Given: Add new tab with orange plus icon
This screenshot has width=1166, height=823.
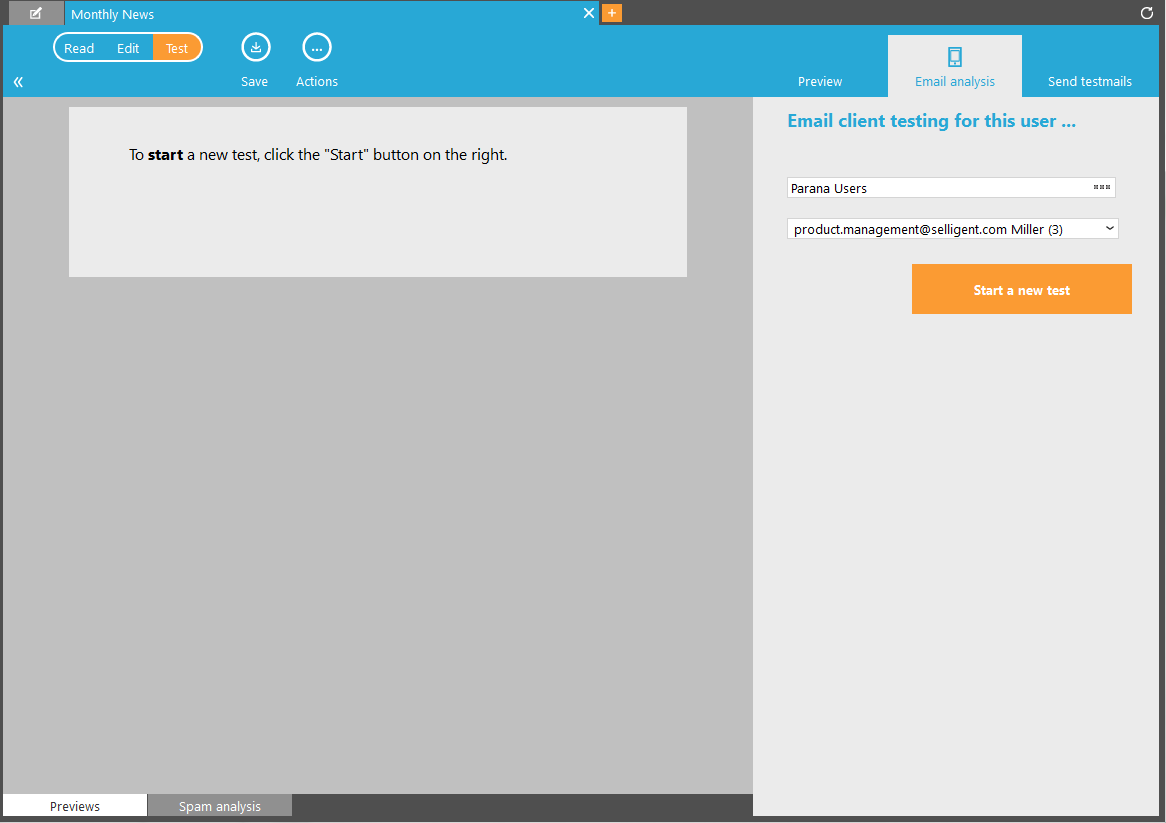Looking at the screenshot, I should (612, 13).
